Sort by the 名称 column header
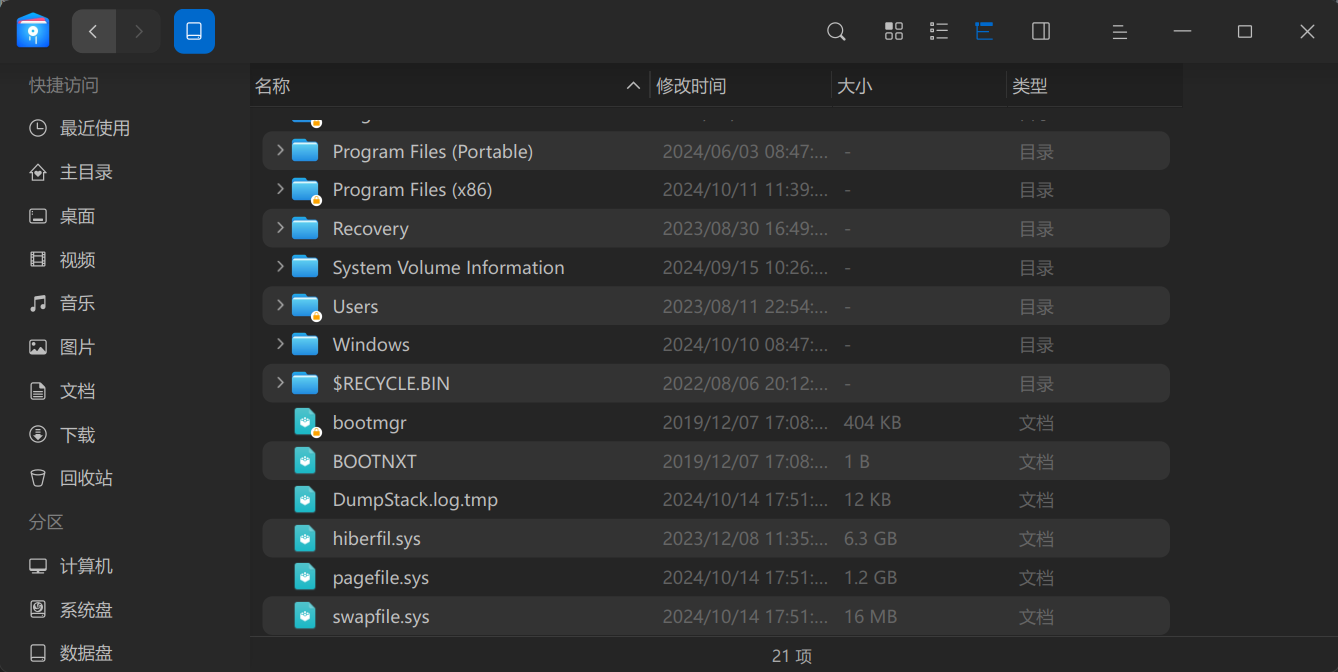The width and height of the screenshot is (1338, 672). pyautogui.click(x=449, y=86)
